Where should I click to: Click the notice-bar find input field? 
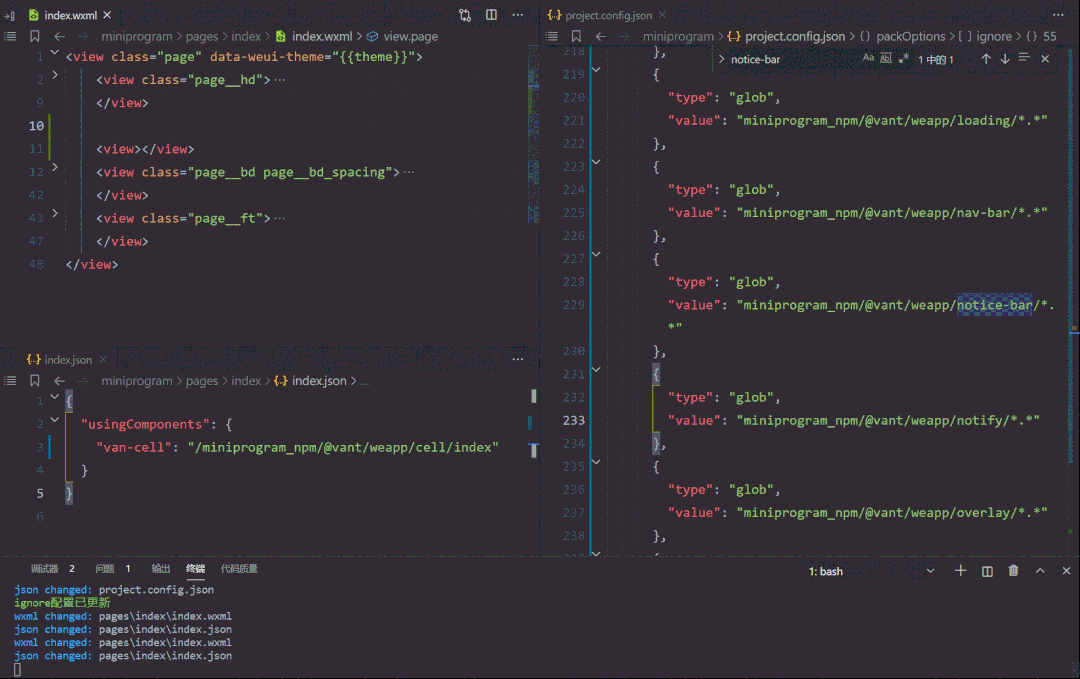[792, 59]
